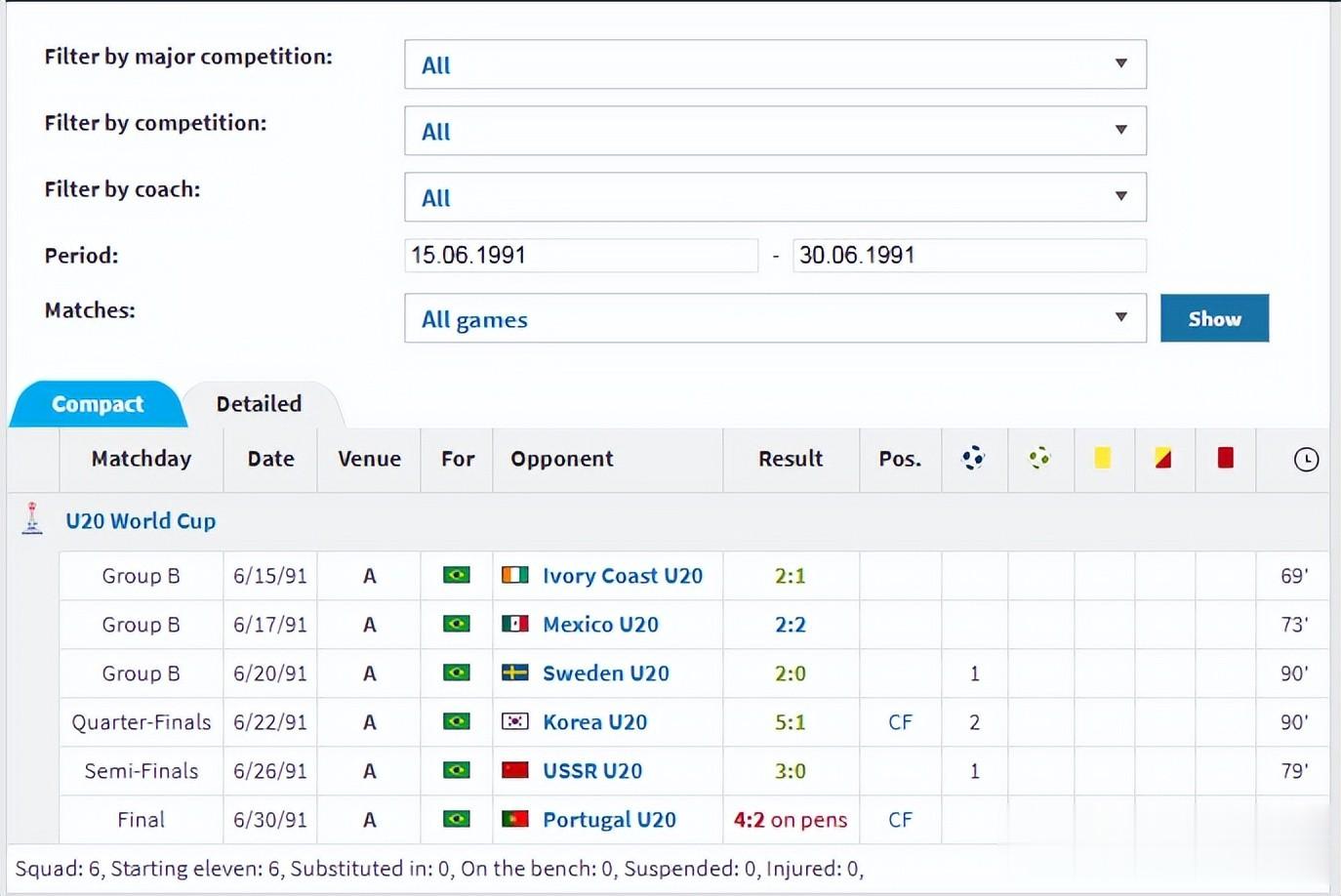Click the 6/30/91 date cell
The image size is (1341, 896).
tap(270, 820)
